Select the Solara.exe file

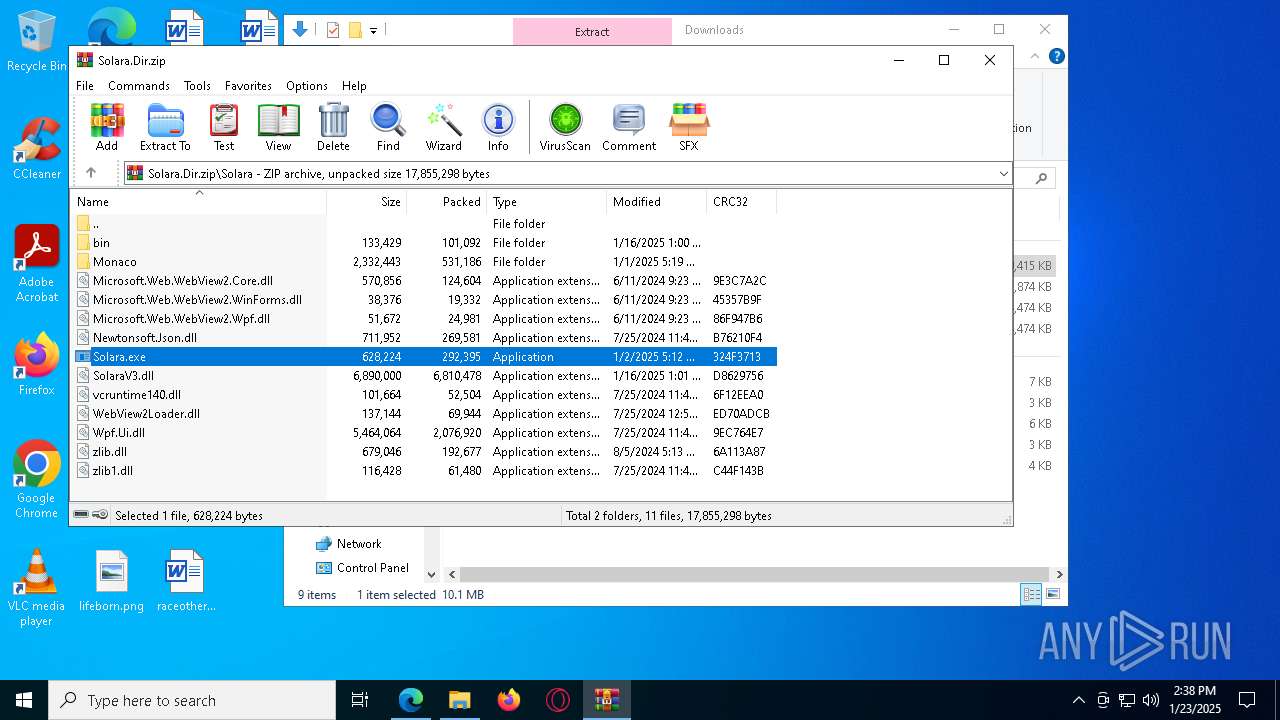425,357
